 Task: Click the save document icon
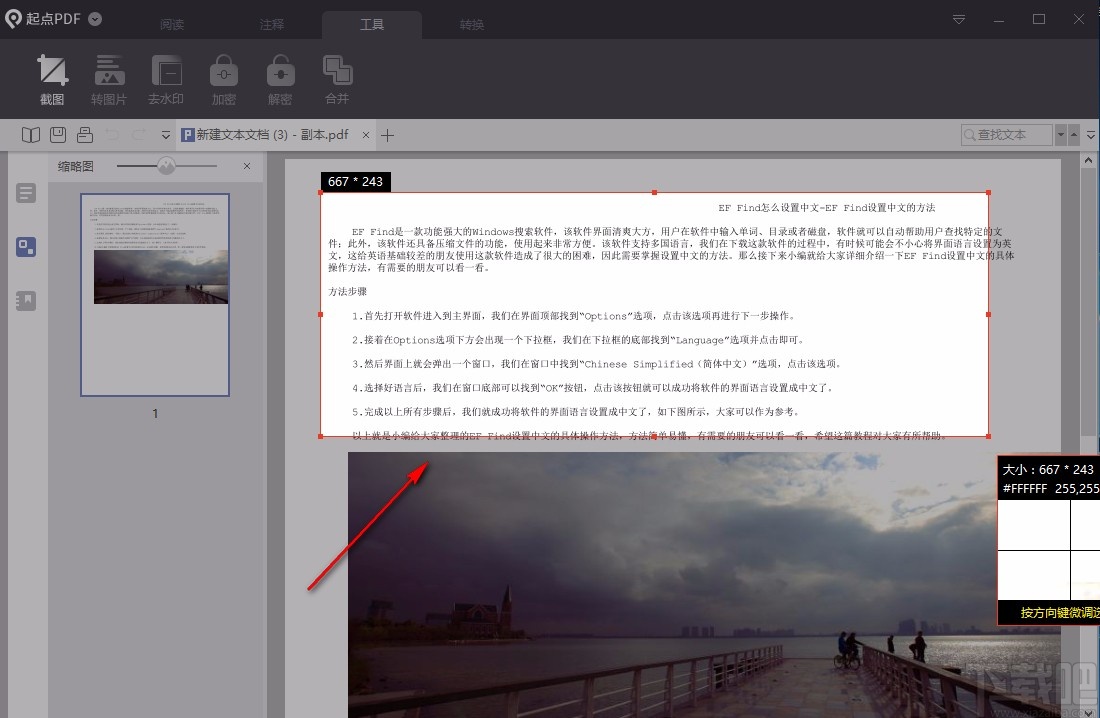[x=58, y=135]
